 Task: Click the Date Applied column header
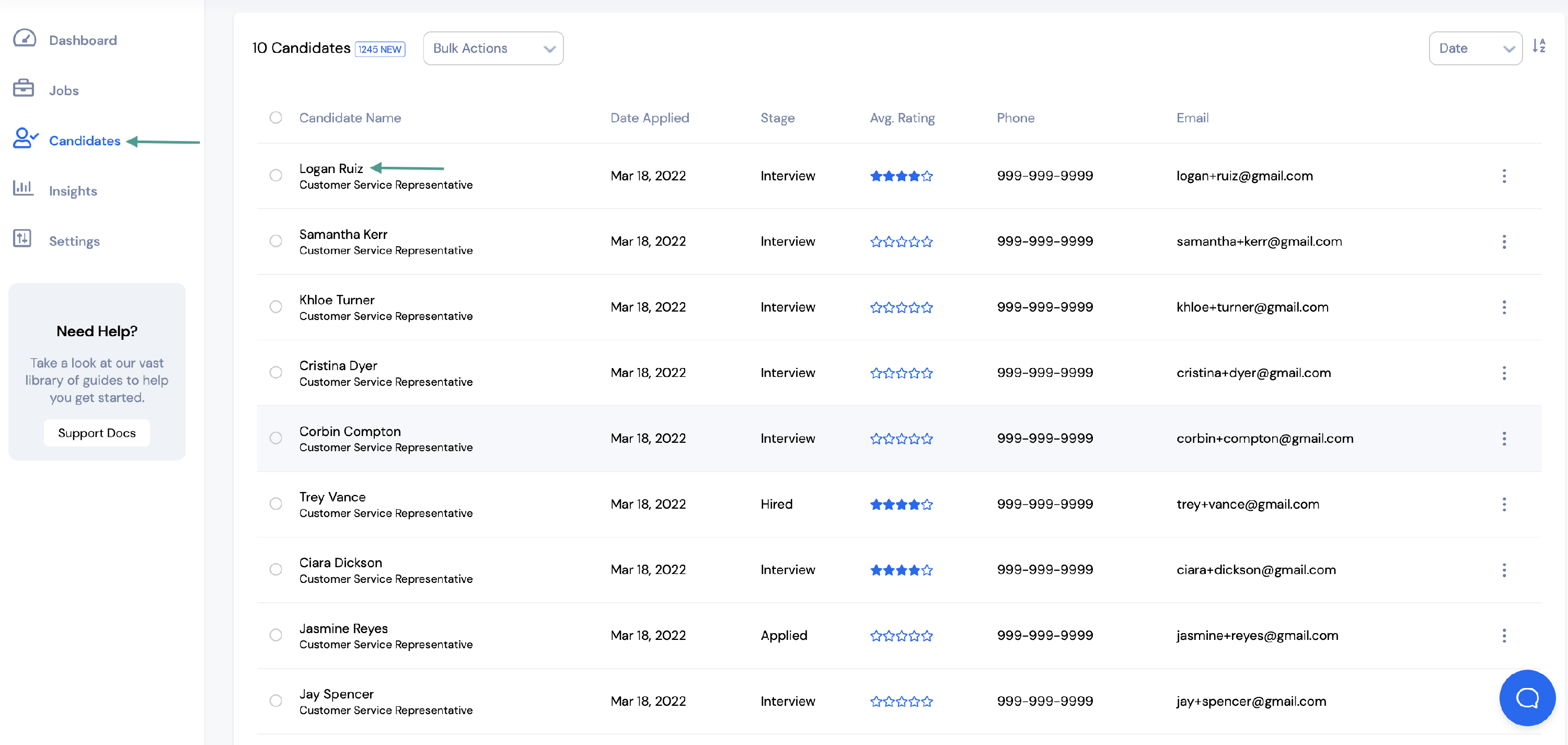pos(650,118)
